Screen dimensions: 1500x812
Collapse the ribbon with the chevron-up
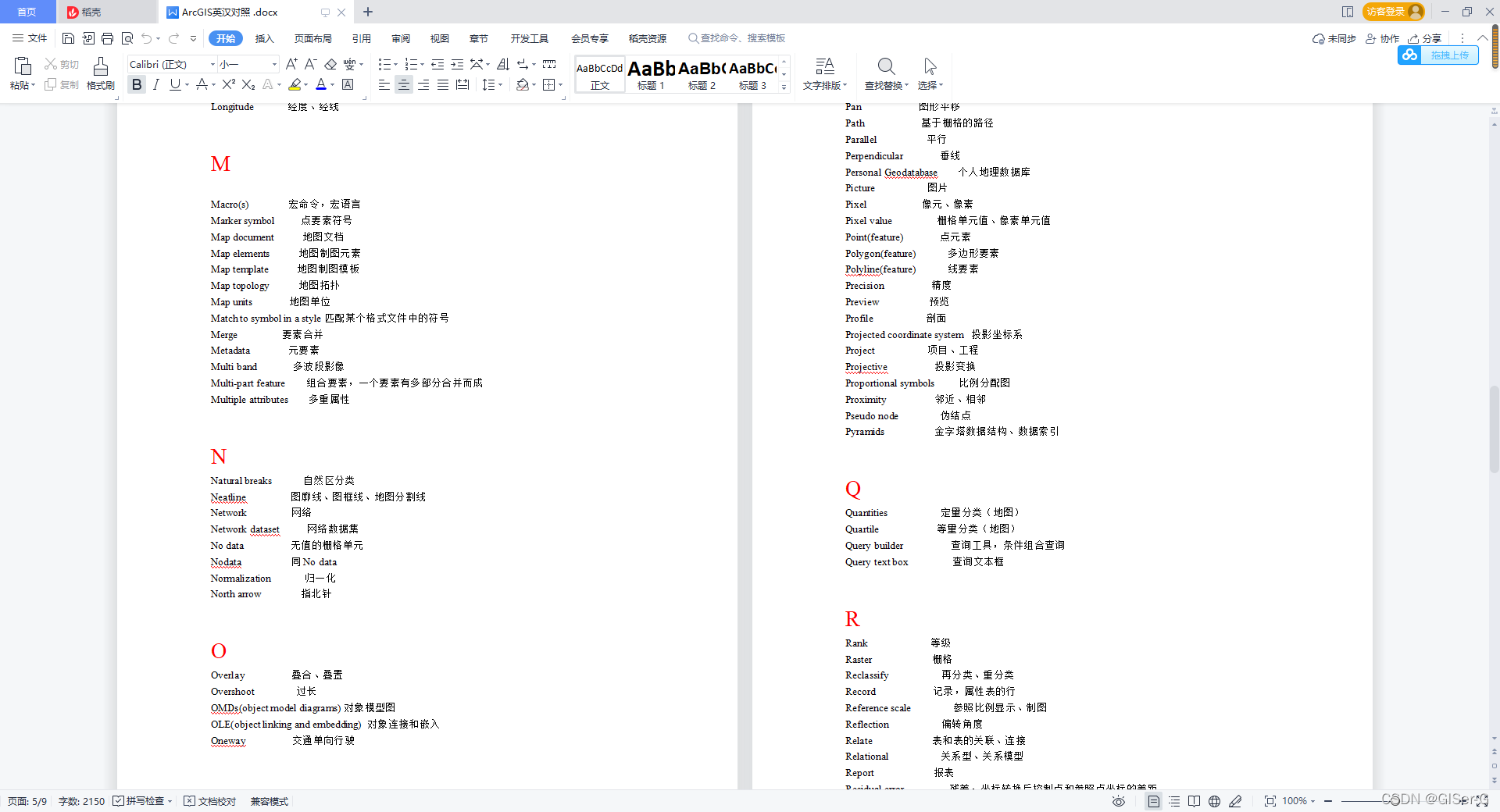click(1481, 38)
